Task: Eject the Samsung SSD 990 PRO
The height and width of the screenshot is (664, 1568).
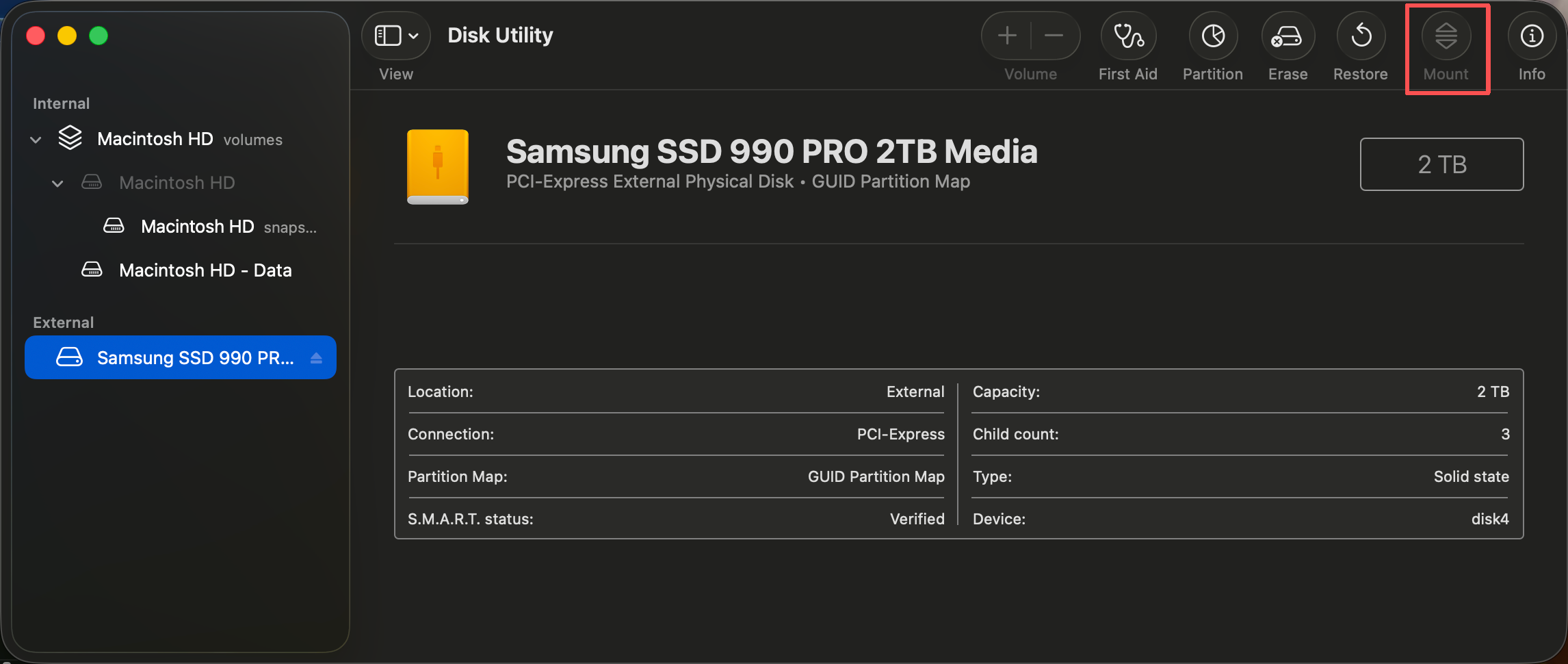Action: point(316,358)
